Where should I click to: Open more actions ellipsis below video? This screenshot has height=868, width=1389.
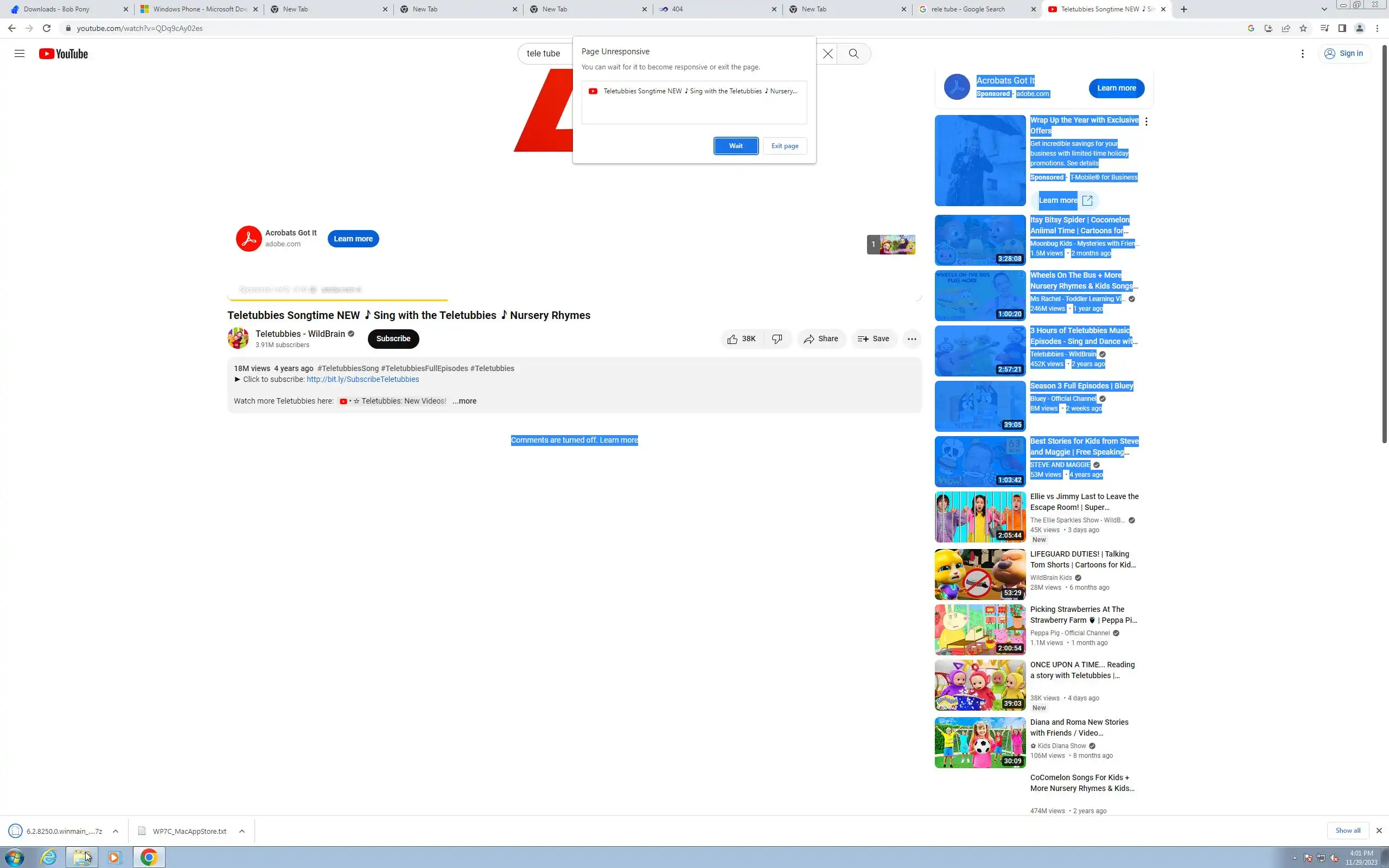(912, 339)
